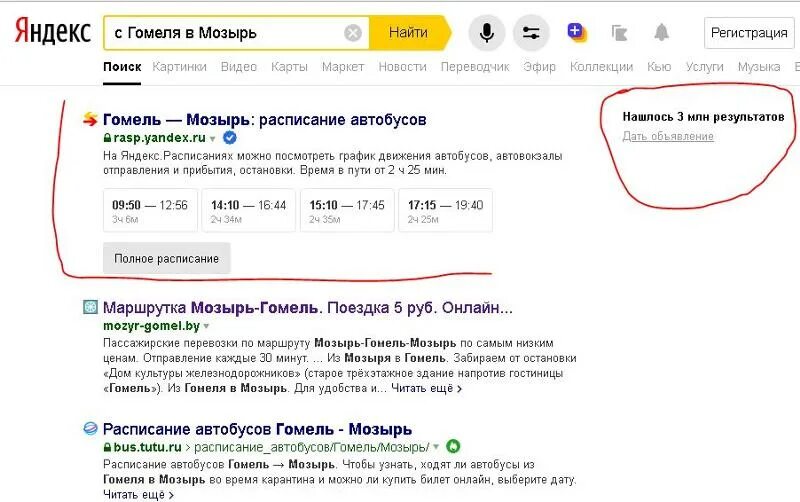Open the collections bookmarks icon in header
The height and width of the screenshot is (502, 800).
coord(619,33)
